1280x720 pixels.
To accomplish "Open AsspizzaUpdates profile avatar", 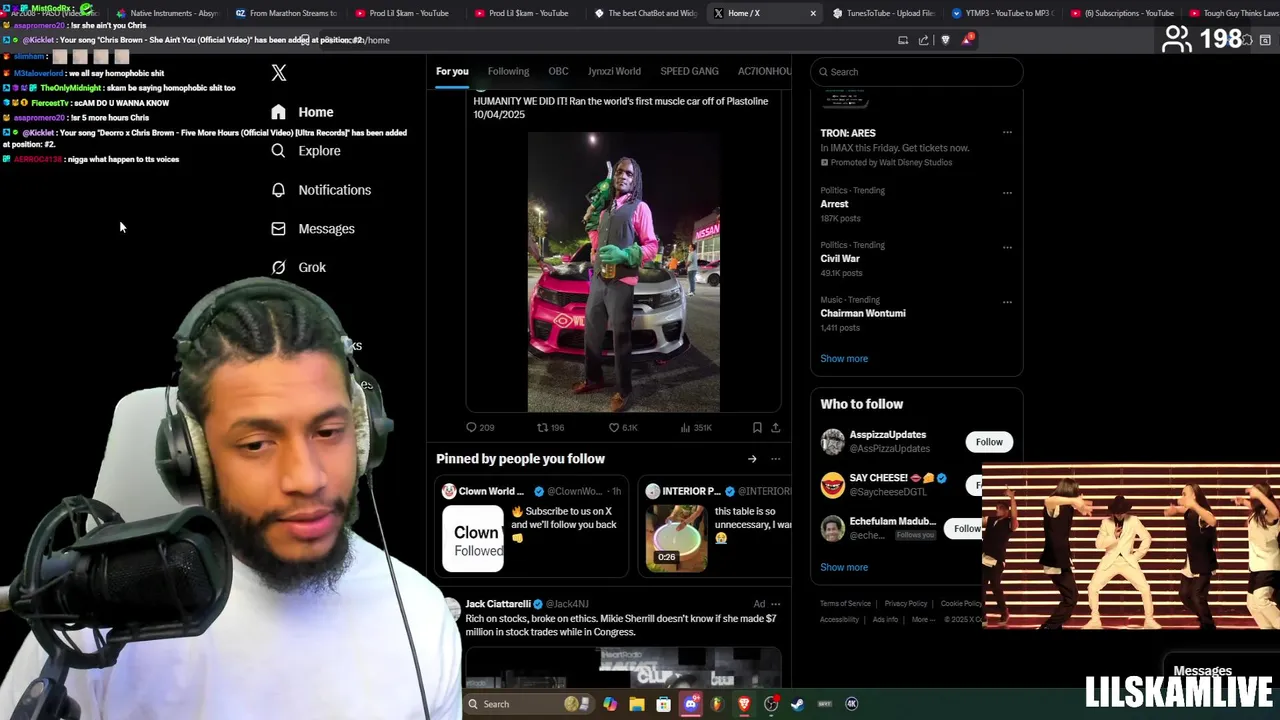I will [x=833, y=442].
